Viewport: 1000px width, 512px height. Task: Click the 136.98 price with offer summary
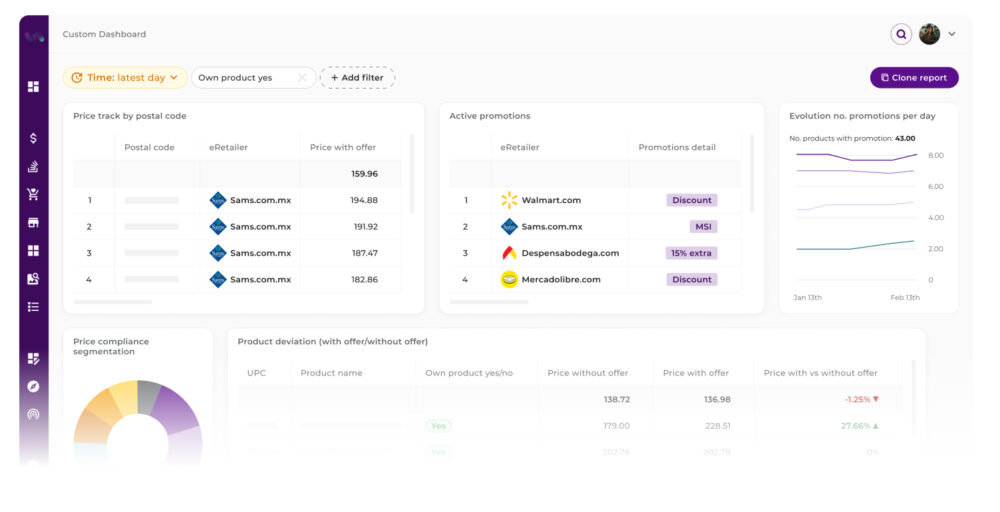(x=717, y=400)
